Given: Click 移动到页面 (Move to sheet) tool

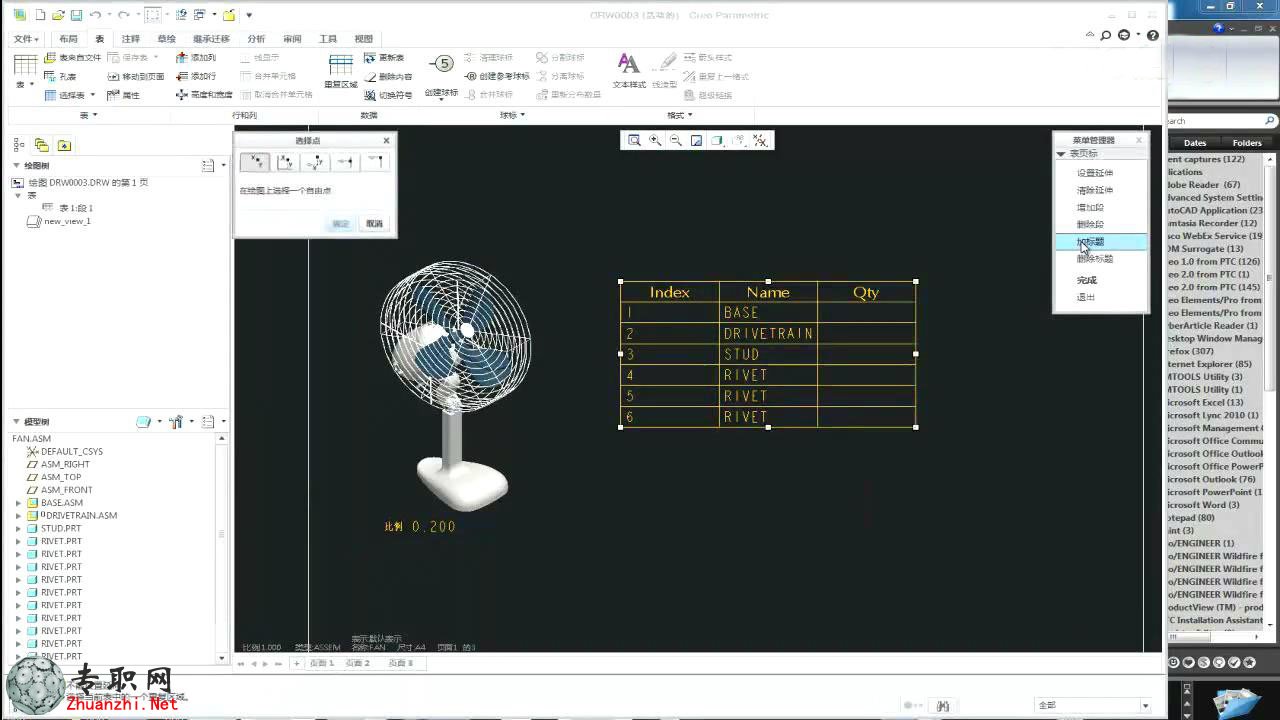Looking at the screenshot, I should 136,76.
